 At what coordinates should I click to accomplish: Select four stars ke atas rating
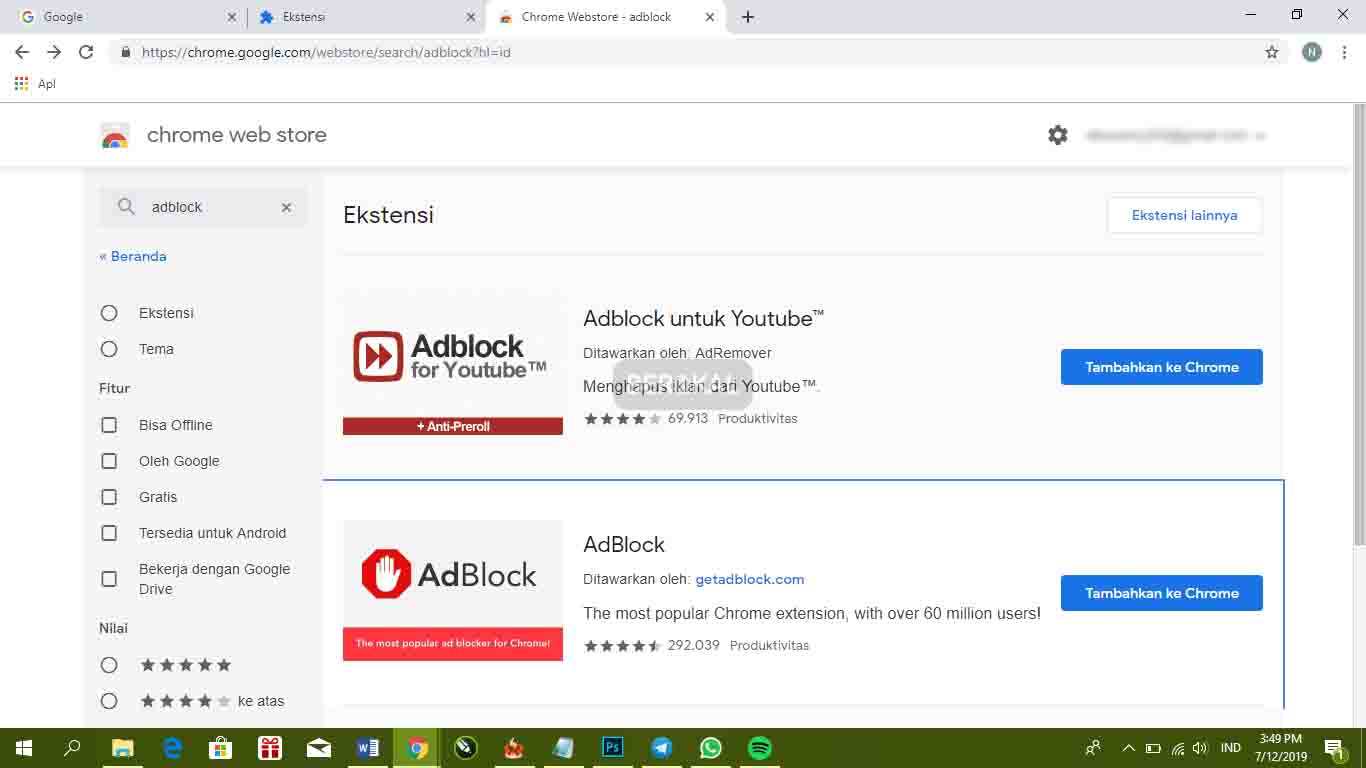(109, 701)
